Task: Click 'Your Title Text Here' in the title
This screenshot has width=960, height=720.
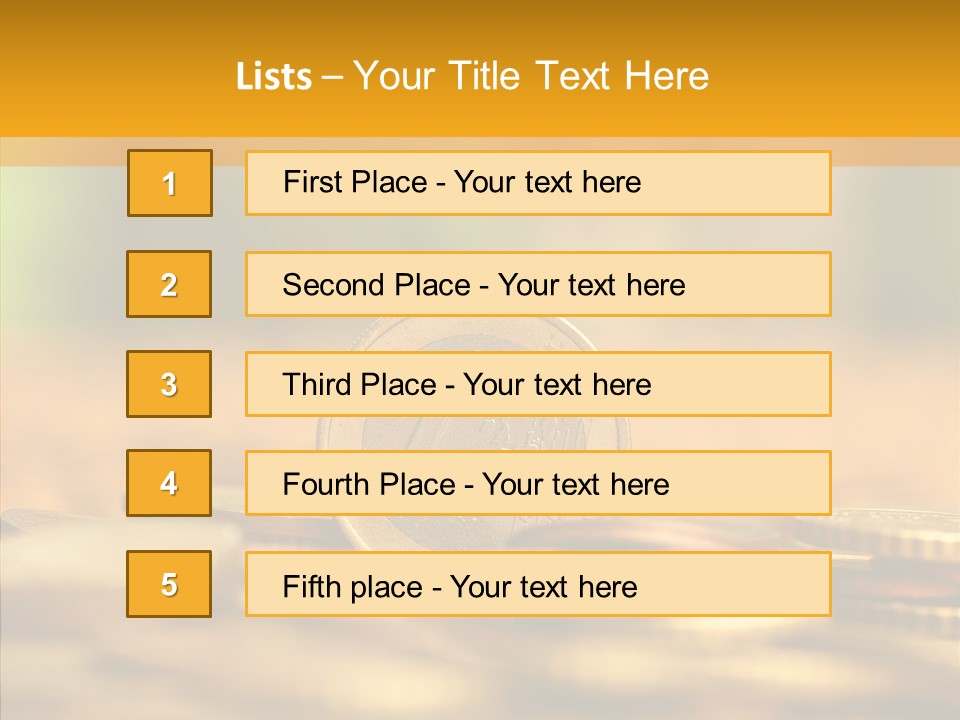Action: (x=531, y=77)
